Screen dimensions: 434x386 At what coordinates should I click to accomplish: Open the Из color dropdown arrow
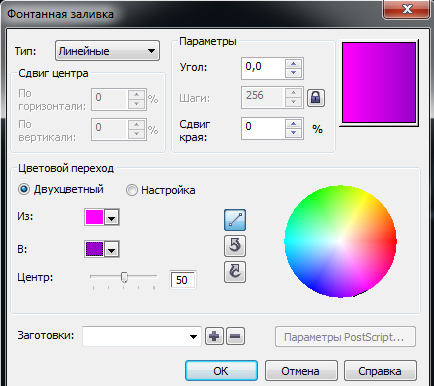point(112,217)
